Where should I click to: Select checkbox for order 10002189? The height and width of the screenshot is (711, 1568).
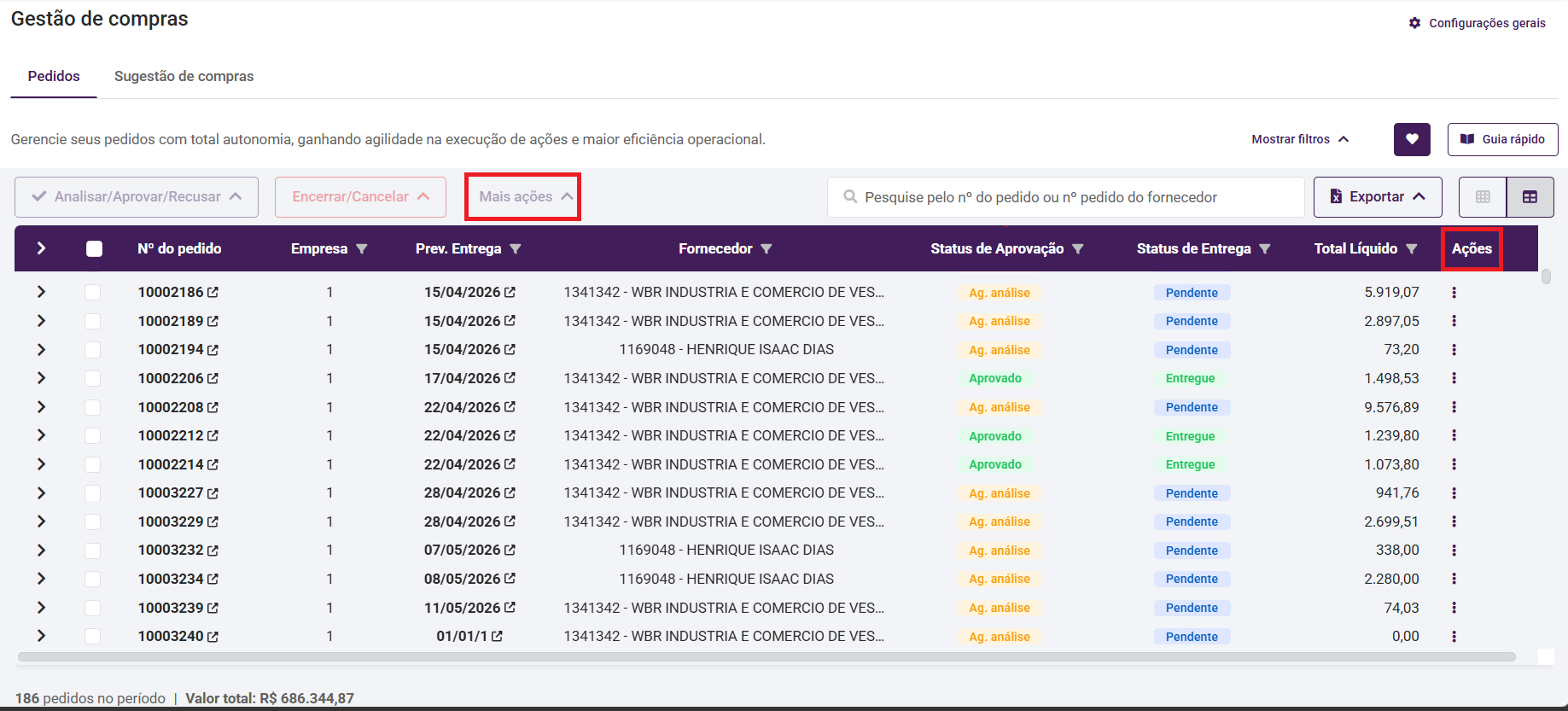[93, 321]
